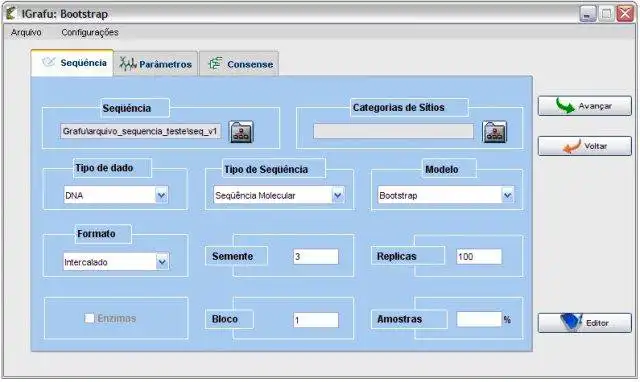Close the IGrafu Bootstrap window
The height and width of the screenshot is (382, 640).
(625, 14)
